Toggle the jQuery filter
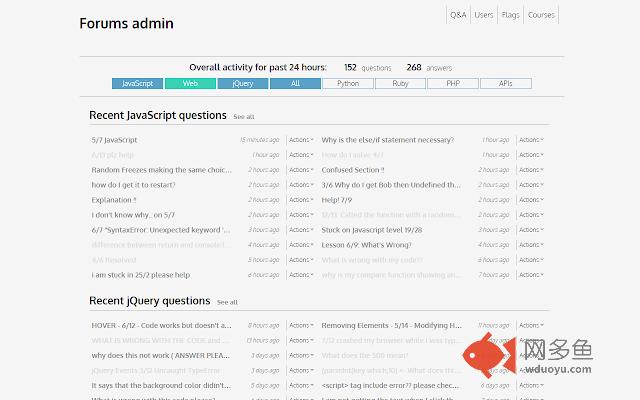The image size is (640, 400). 243,83
